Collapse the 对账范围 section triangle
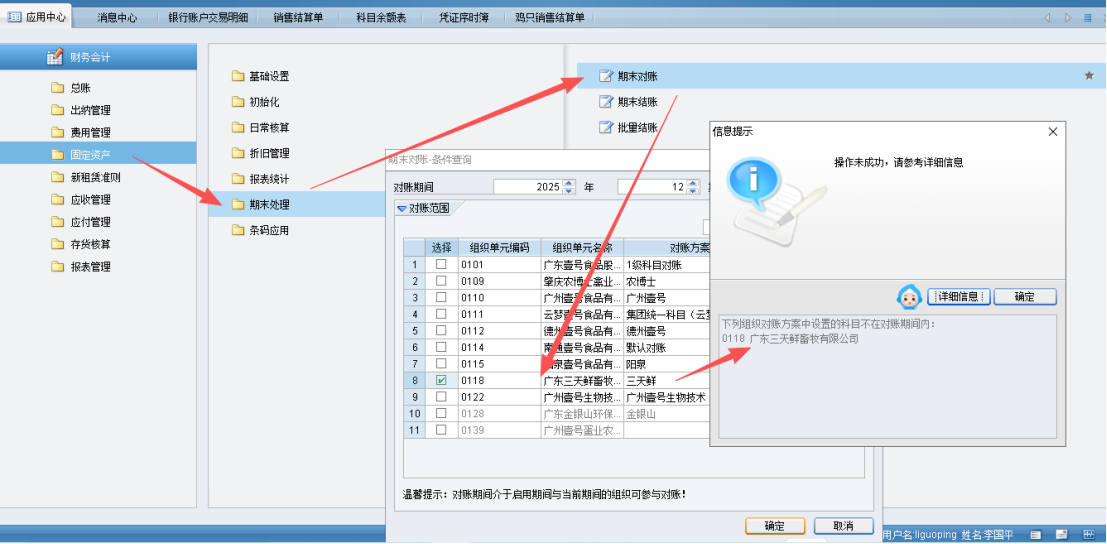Image resolution: width=1107 pixels, height=544 pixels. [x=402, y=209]
